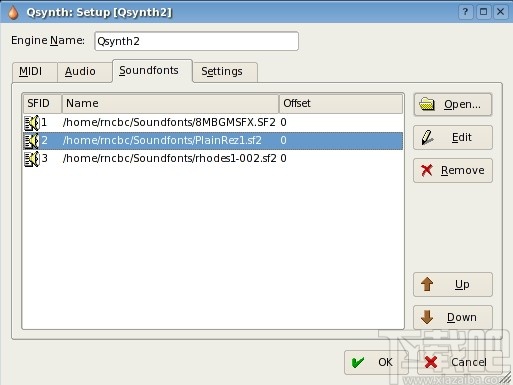Select the 8MBGMSFX.SF2 soundfont path
Screen dimensions: 513x385
169,123
